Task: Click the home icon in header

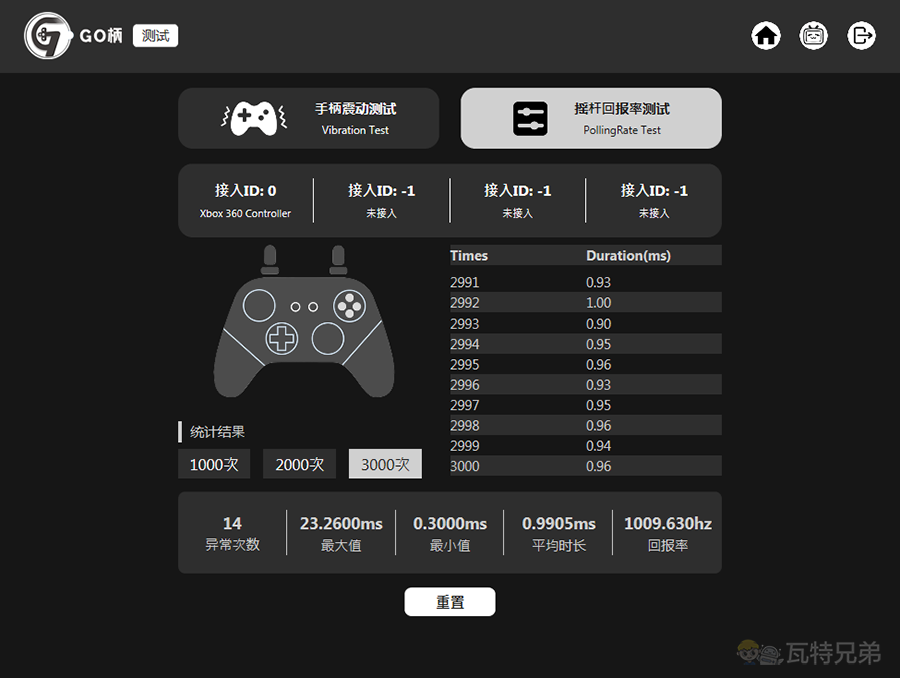Action: [x=766, y=36]
